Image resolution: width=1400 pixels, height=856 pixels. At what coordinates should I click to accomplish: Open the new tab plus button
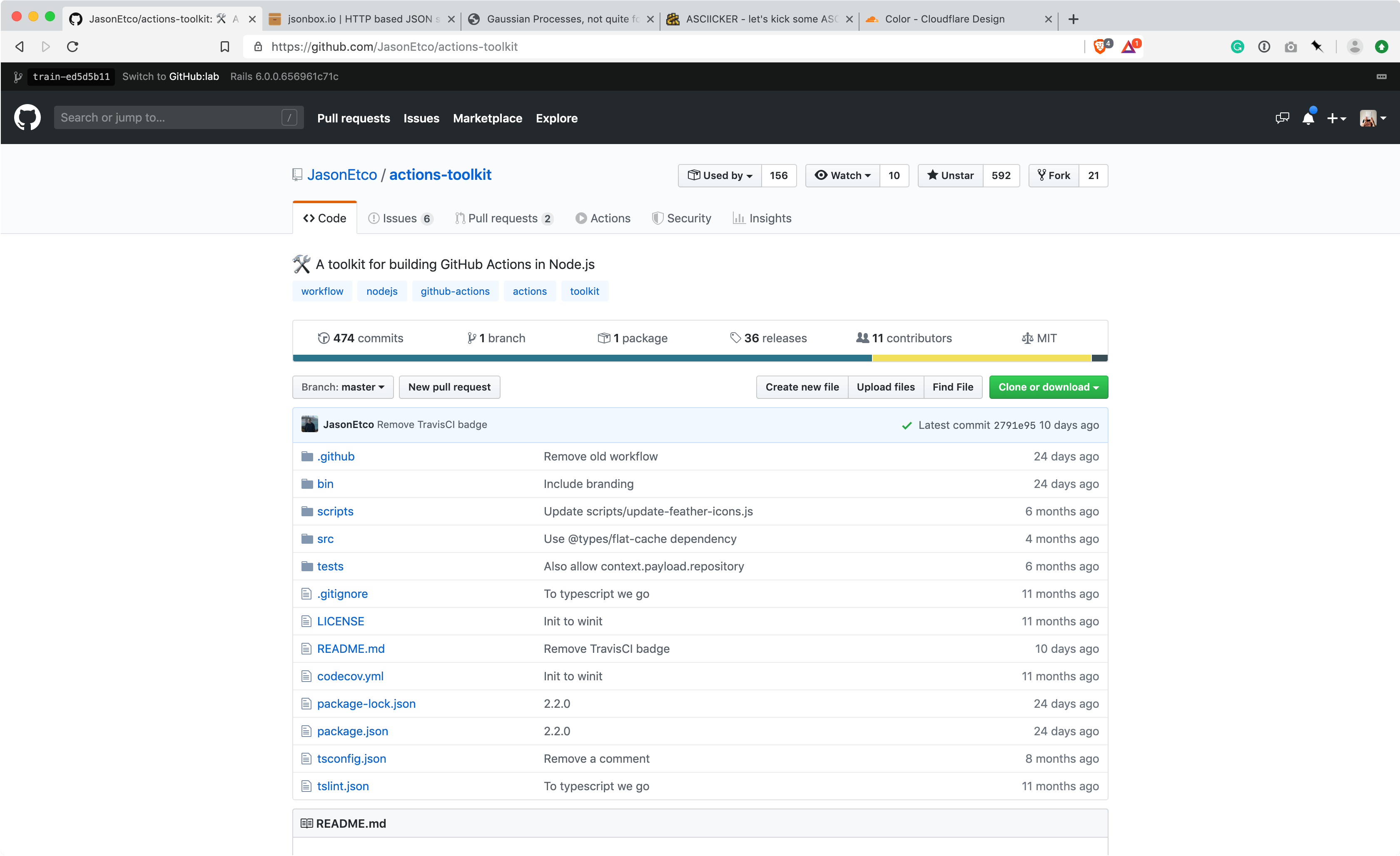point(1073,19)
